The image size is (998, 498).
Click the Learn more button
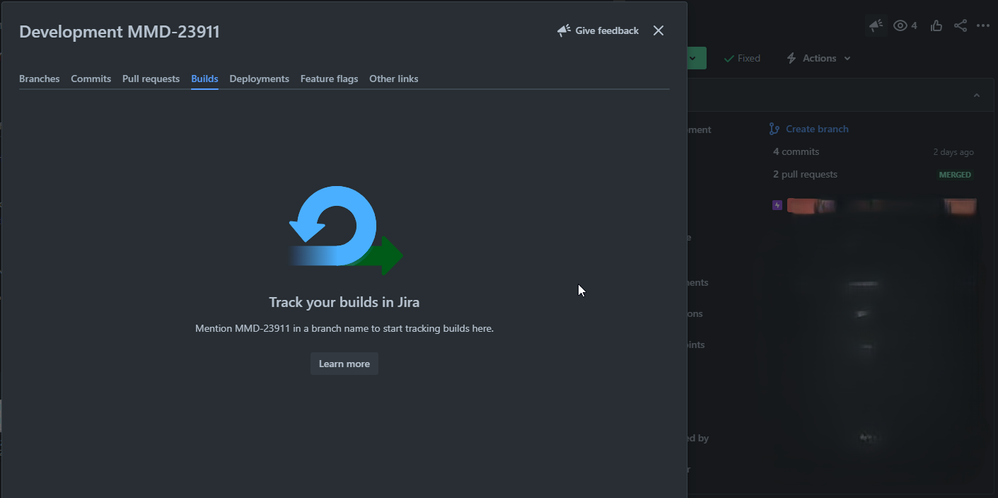pyautogui.click(x=344, y=364)
